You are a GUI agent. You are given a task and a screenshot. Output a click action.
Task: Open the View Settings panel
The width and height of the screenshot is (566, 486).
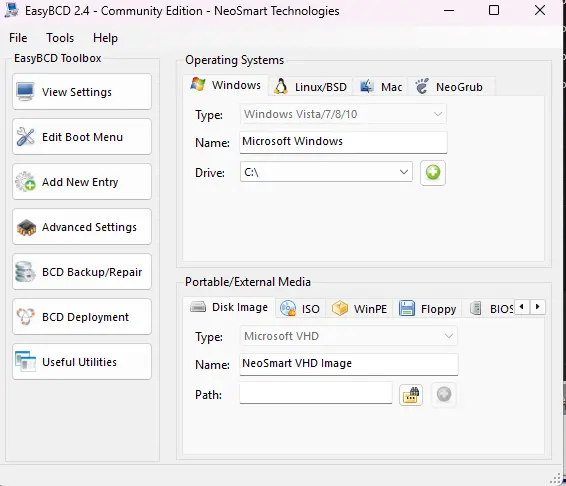tap(82, 92)
